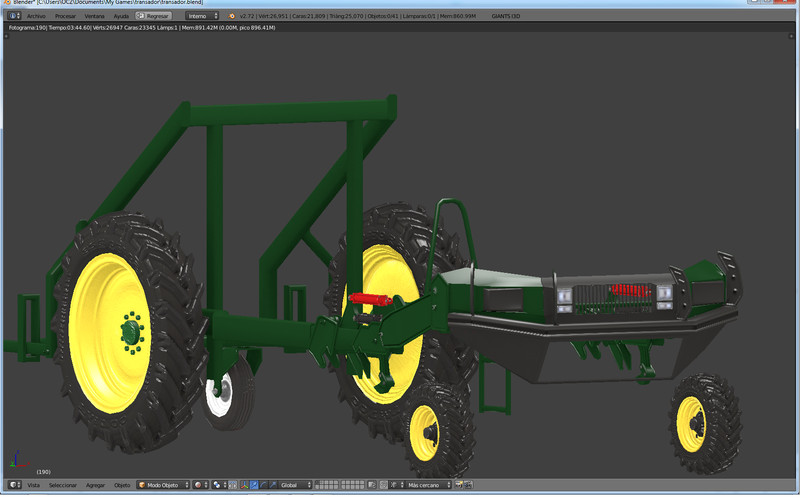Click the info editor type icon
The height and width of the screenshot is (500, 800).
coord(13,16)
